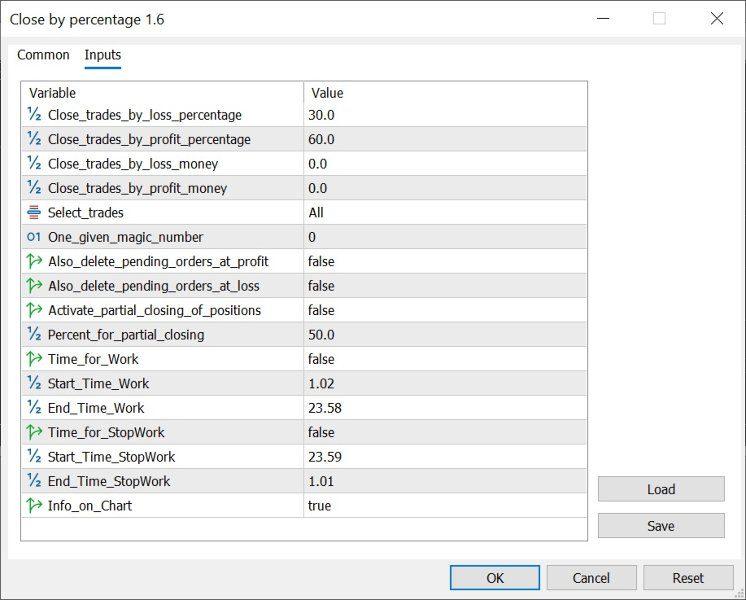Click the Start_Time_Work variable icon
Viewport: 746px width, 600px height.
[34, 383]
